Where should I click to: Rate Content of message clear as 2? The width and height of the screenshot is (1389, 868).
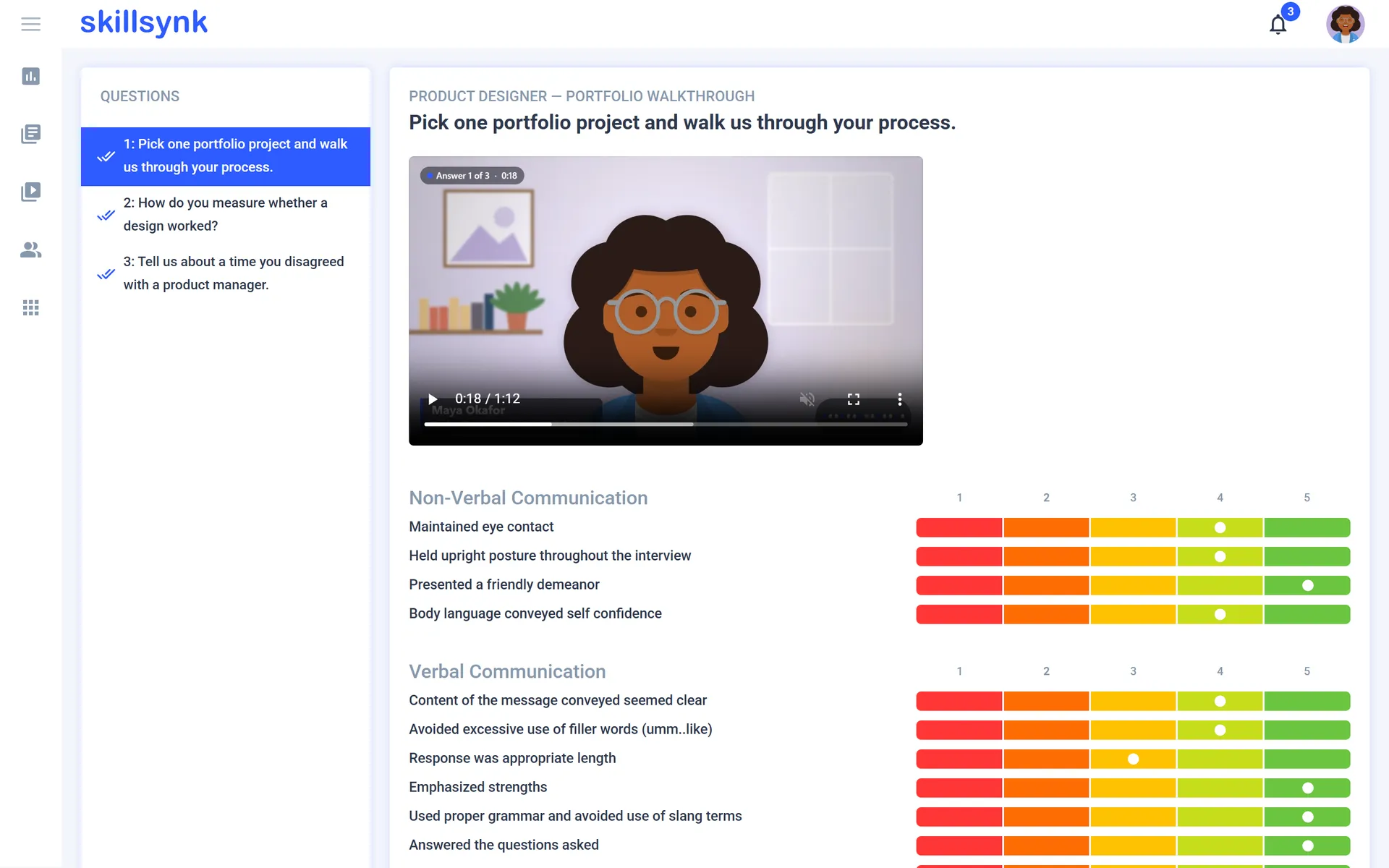[x=1046, y=701]
